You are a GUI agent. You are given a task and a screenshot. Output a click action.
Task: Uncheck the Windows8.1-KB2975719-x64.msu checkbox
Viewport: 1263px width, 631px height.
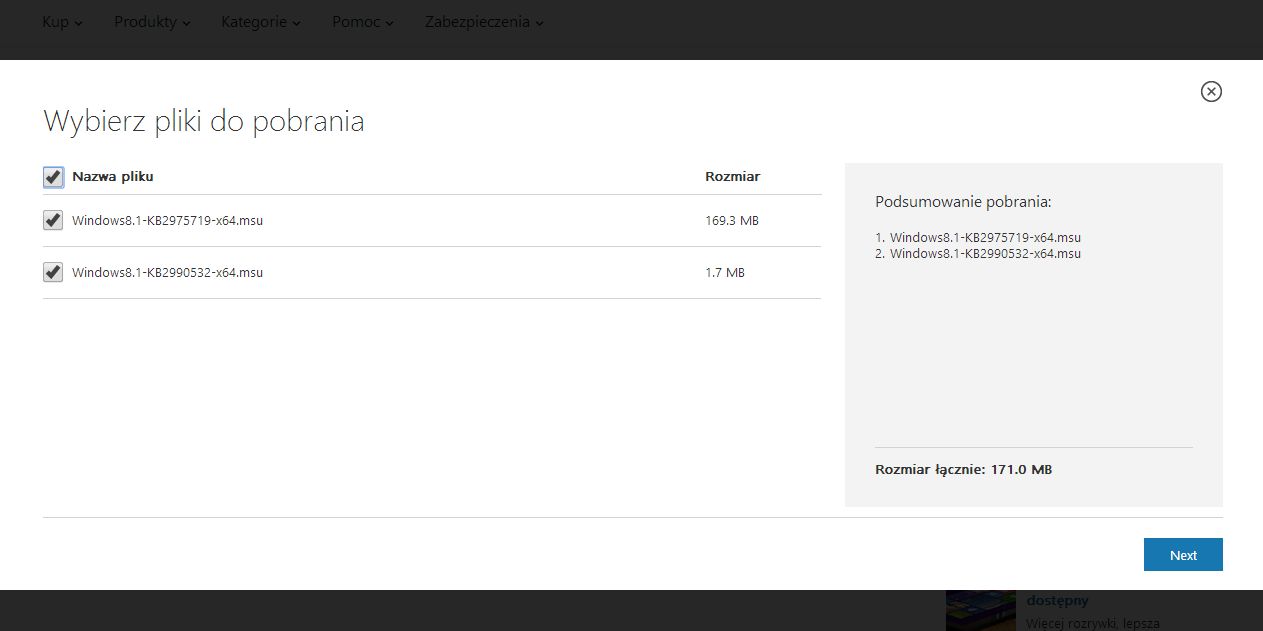click(53, 220)
